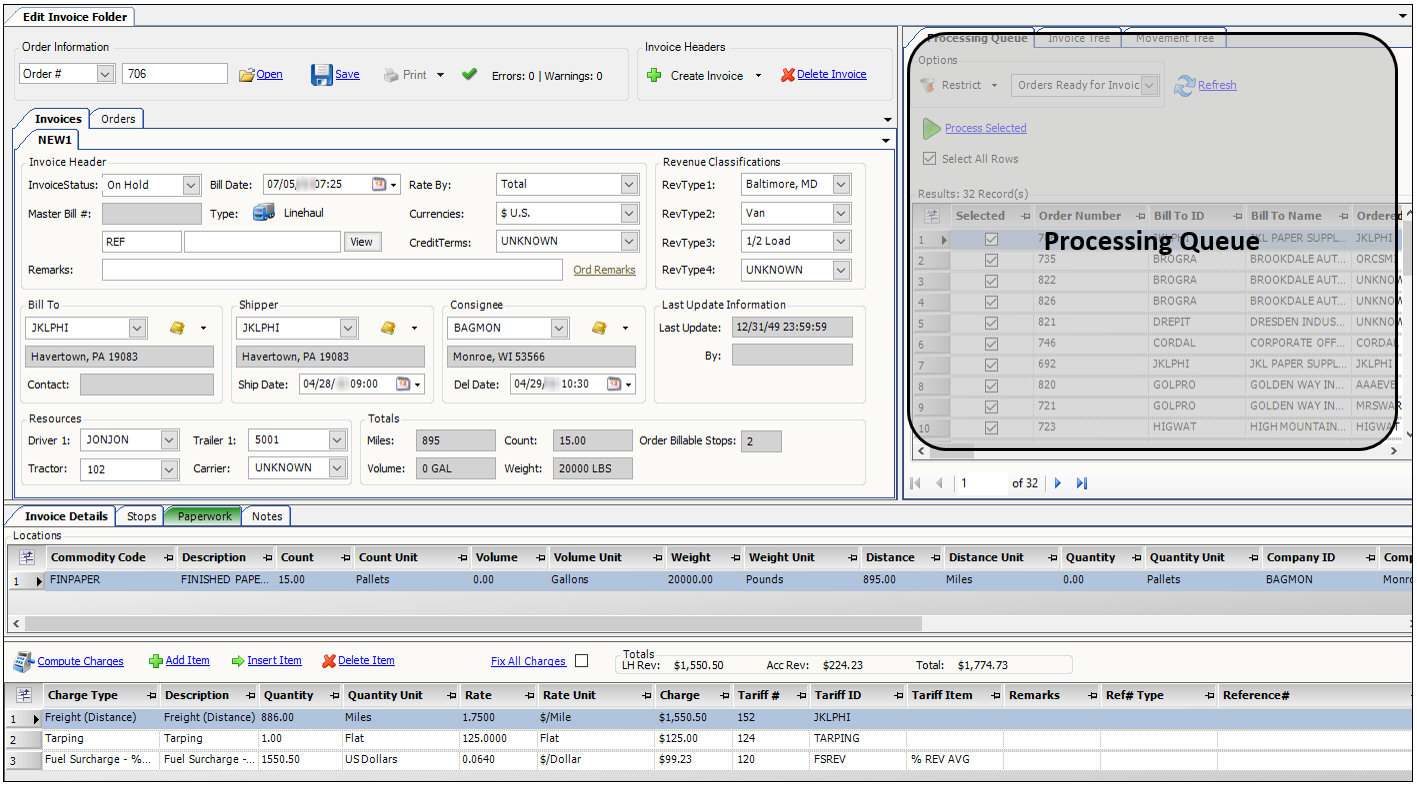
Task: Uncheck Selected box for order 735 row
Action: pos(991,260)
